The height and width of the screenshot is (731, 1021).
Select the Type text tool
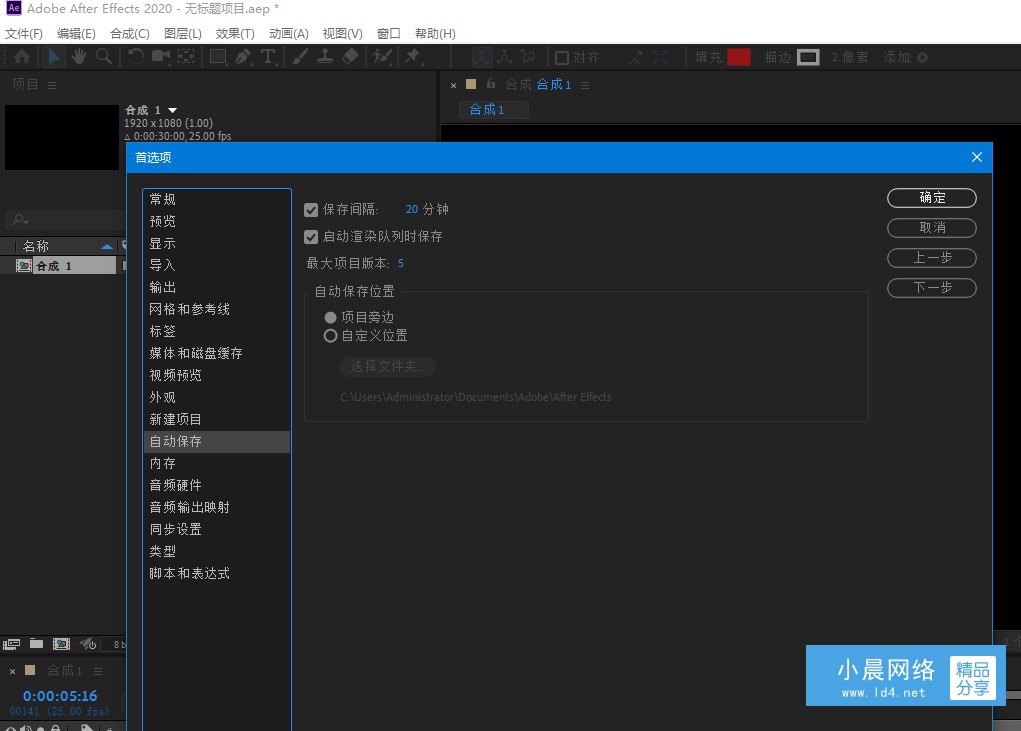(x=268, y=57)
